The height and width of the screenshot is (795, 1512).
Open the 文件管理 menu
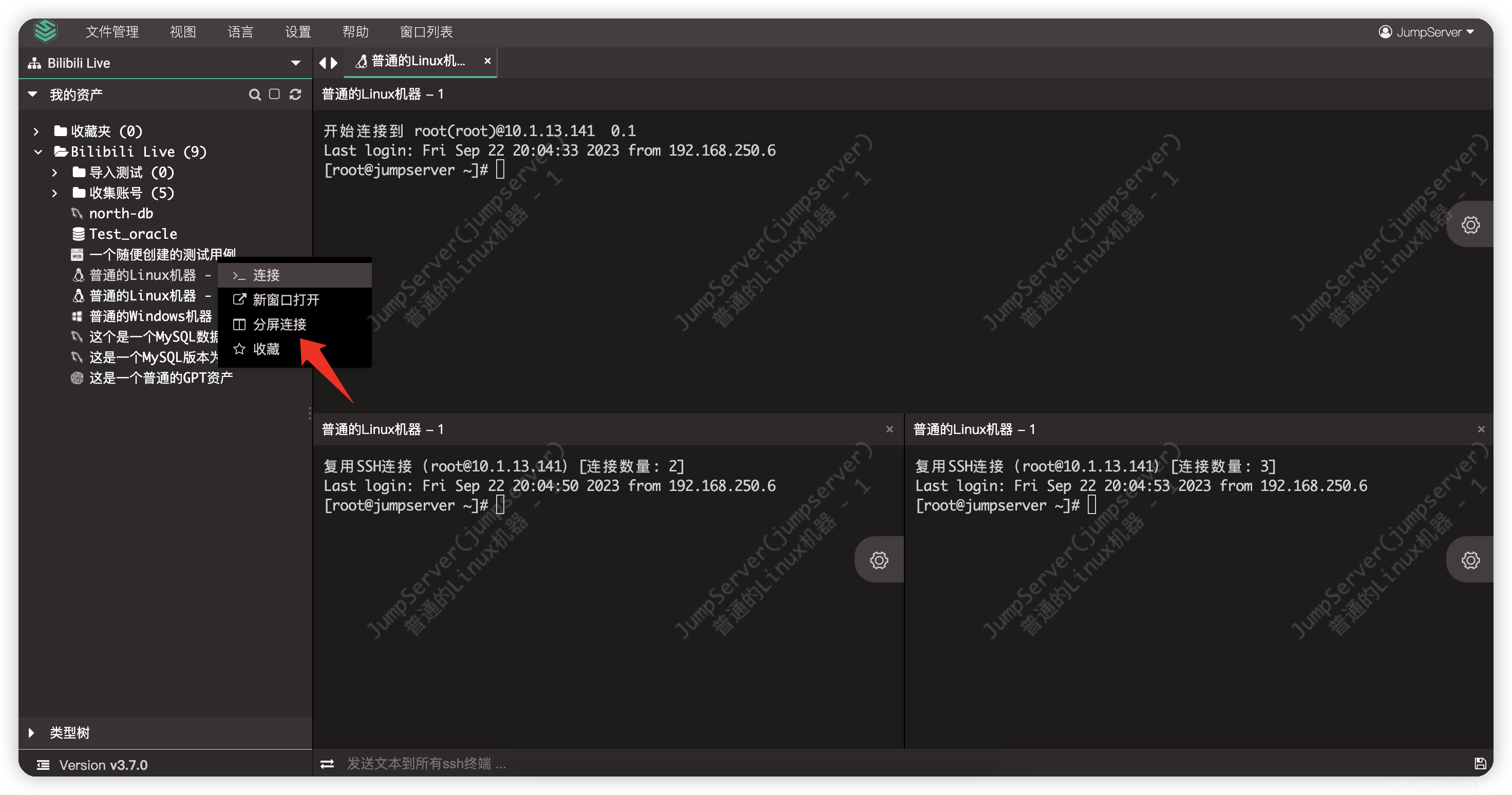coord(111,32)
